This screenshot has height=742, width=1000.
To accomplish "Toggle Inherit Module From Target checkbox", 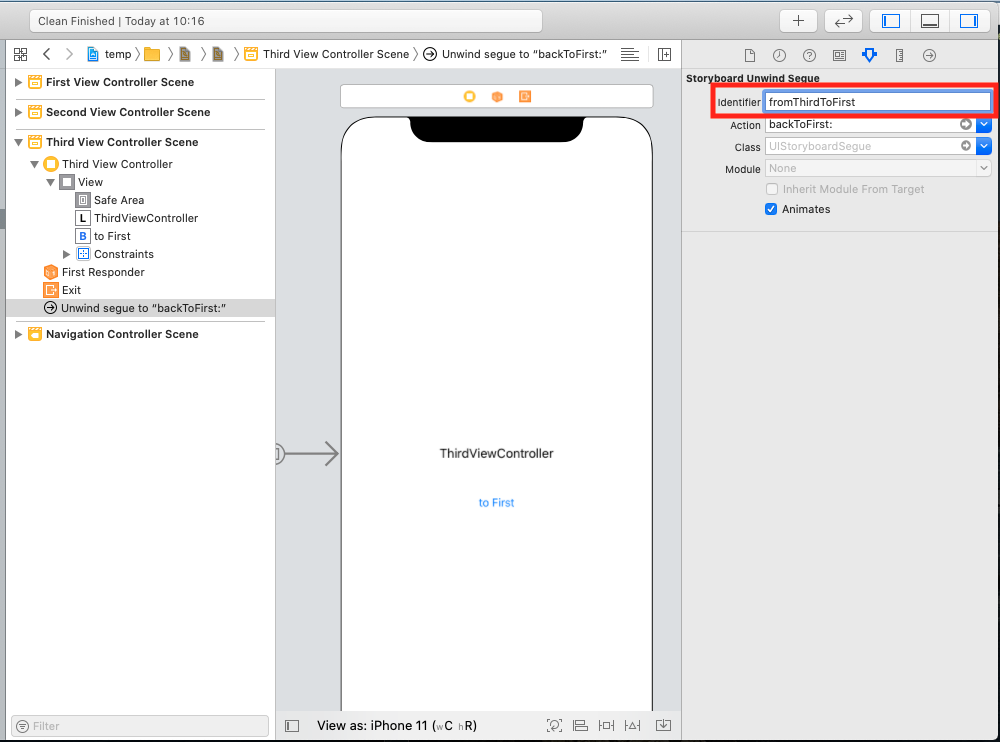I will (772, 189).
